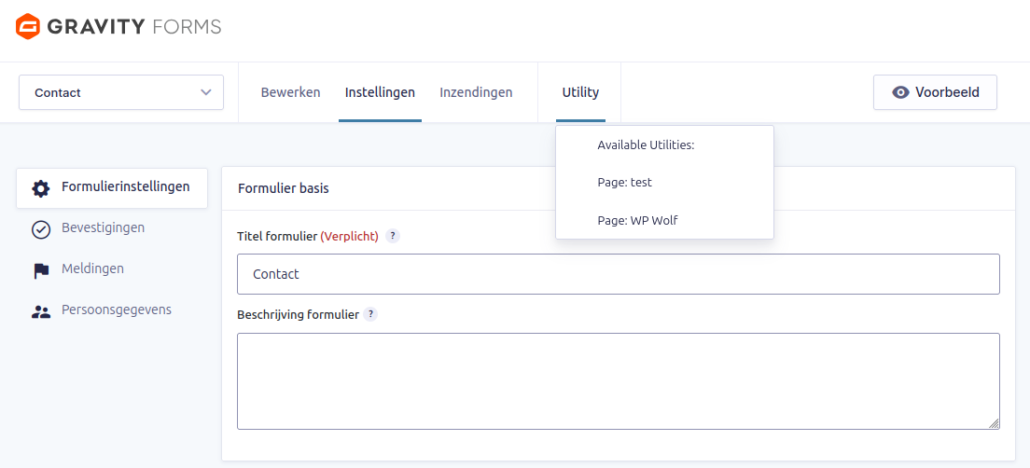
Task: Click help icon beside Beschrijving formulier
Action: pyautogui.click(x=371, y=314)
